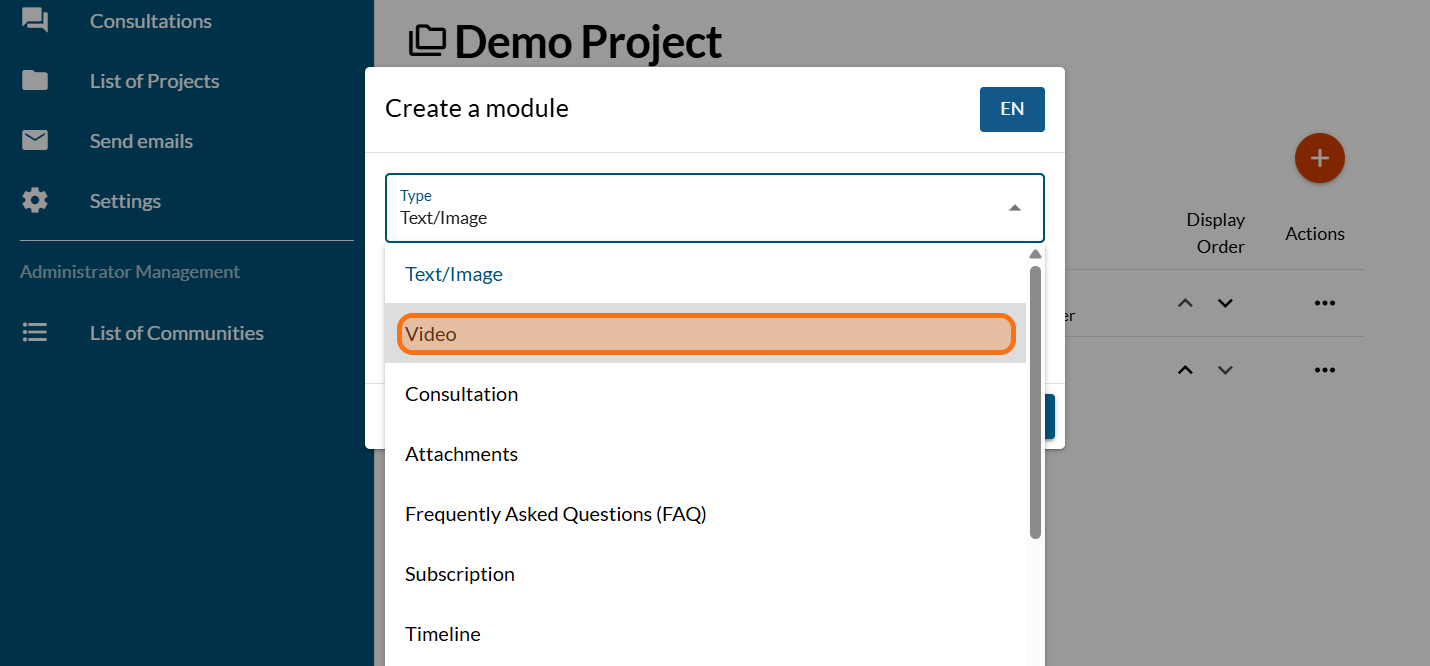This screenshot has height=666, width=1430.
Task: Open Send emails page from sidebar
Action: (x=141, y=141)
